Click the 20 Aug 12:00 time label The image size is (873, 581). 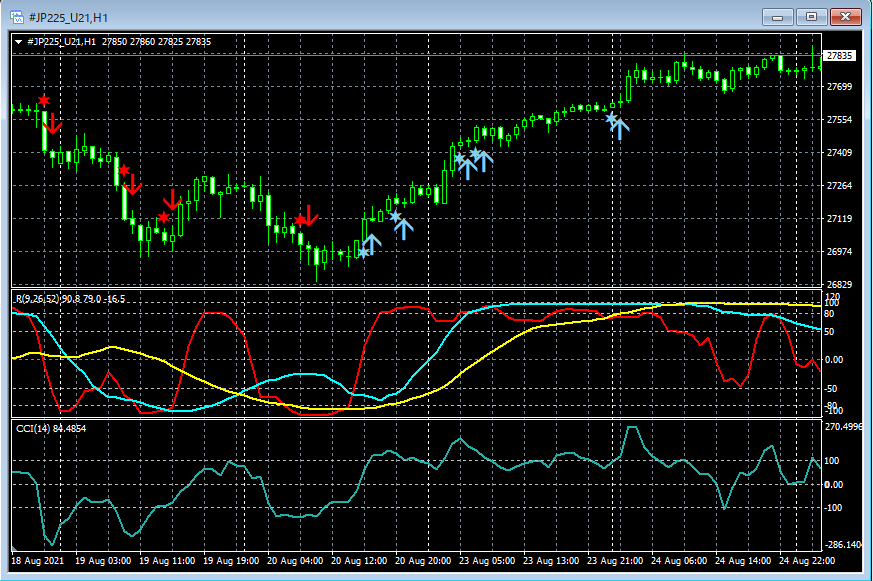358,561
